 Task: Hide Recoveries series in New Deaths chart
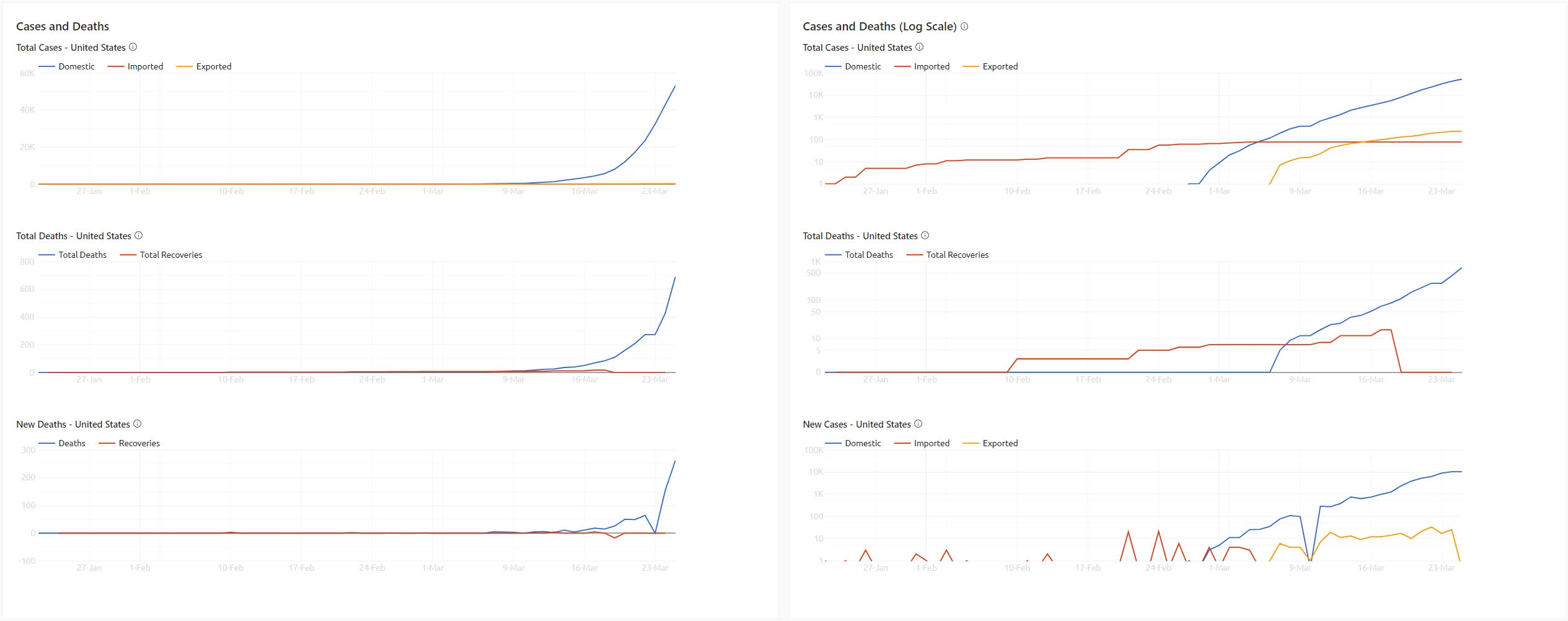point(139,443)
